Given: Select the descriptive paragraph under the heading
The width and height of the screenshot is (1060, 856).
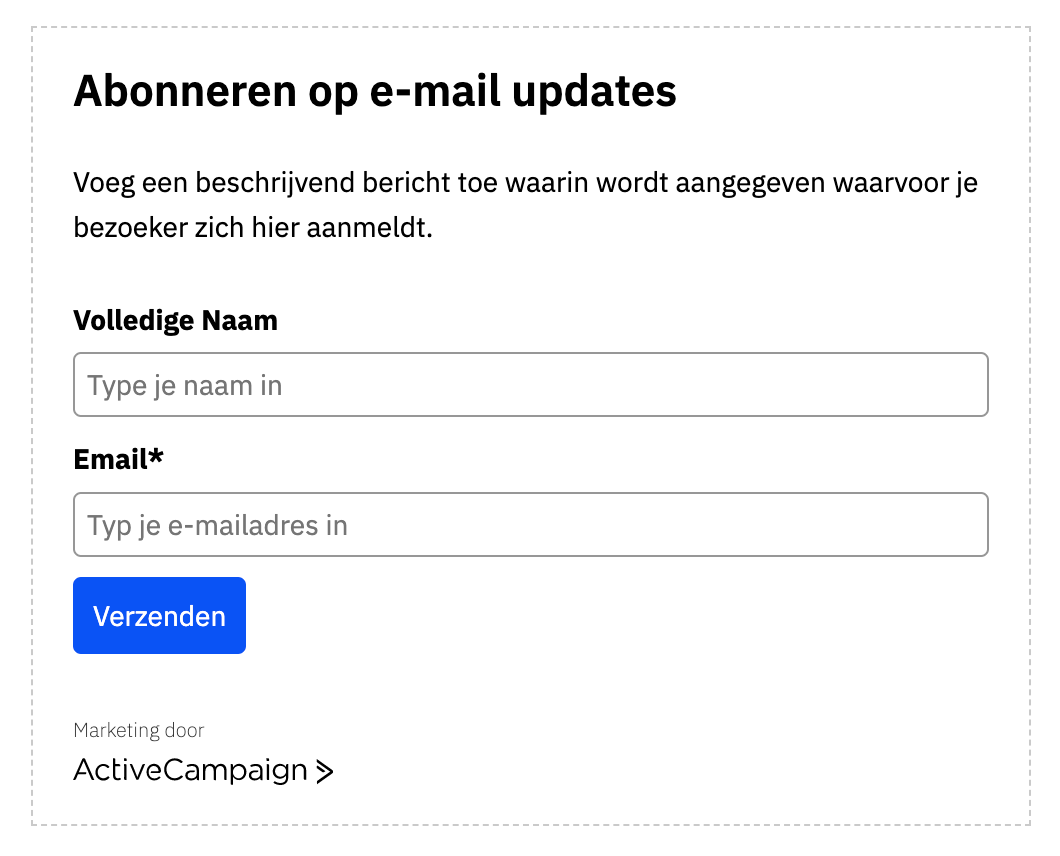Looking at the screenshot, I should pyautogui.click(x=525, y=205).
